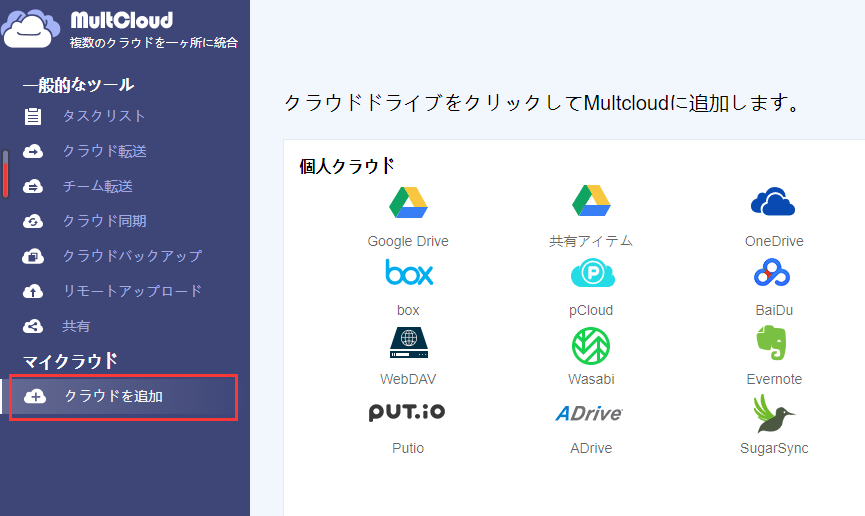The width and height of the screenshot is (865, 516).
Task: Click the リモートアップロード upload cloud icon
Action: 33,291
